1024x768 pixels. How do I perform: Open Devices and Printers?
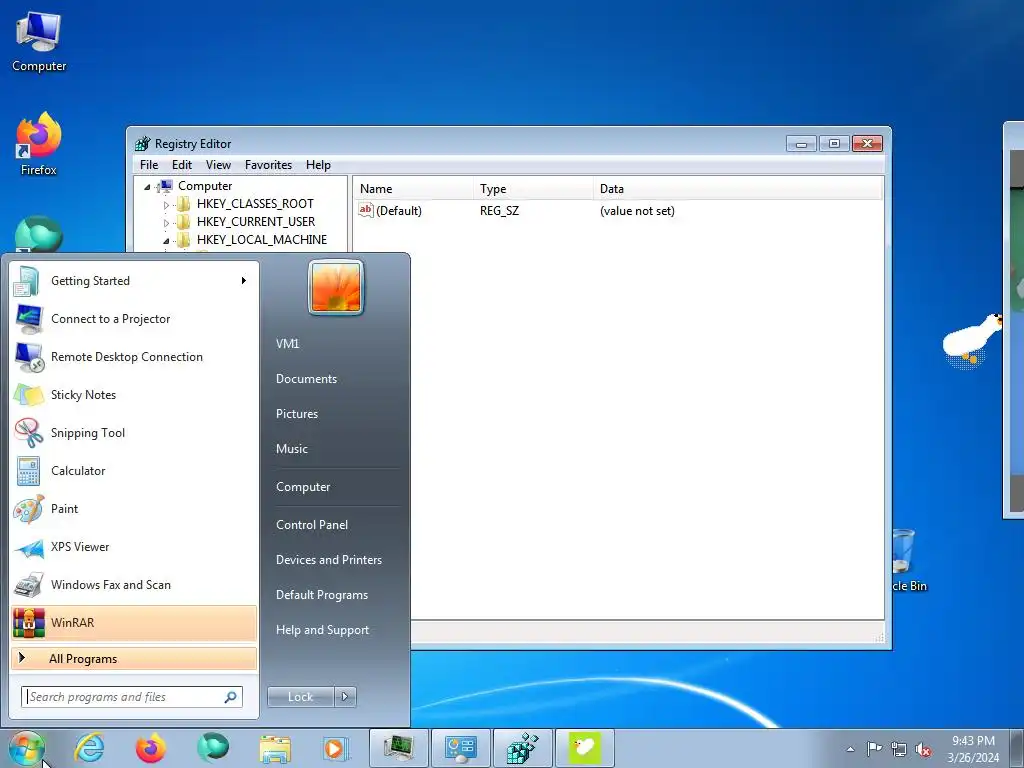pos(328,560)
